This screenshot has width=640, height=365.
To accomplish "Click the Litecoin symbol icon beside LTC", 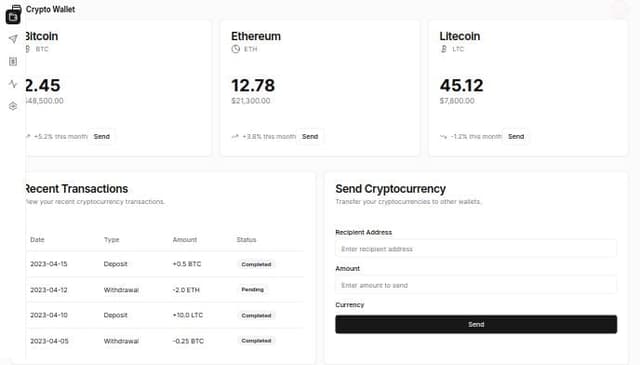I will click(x=444, y=49).
